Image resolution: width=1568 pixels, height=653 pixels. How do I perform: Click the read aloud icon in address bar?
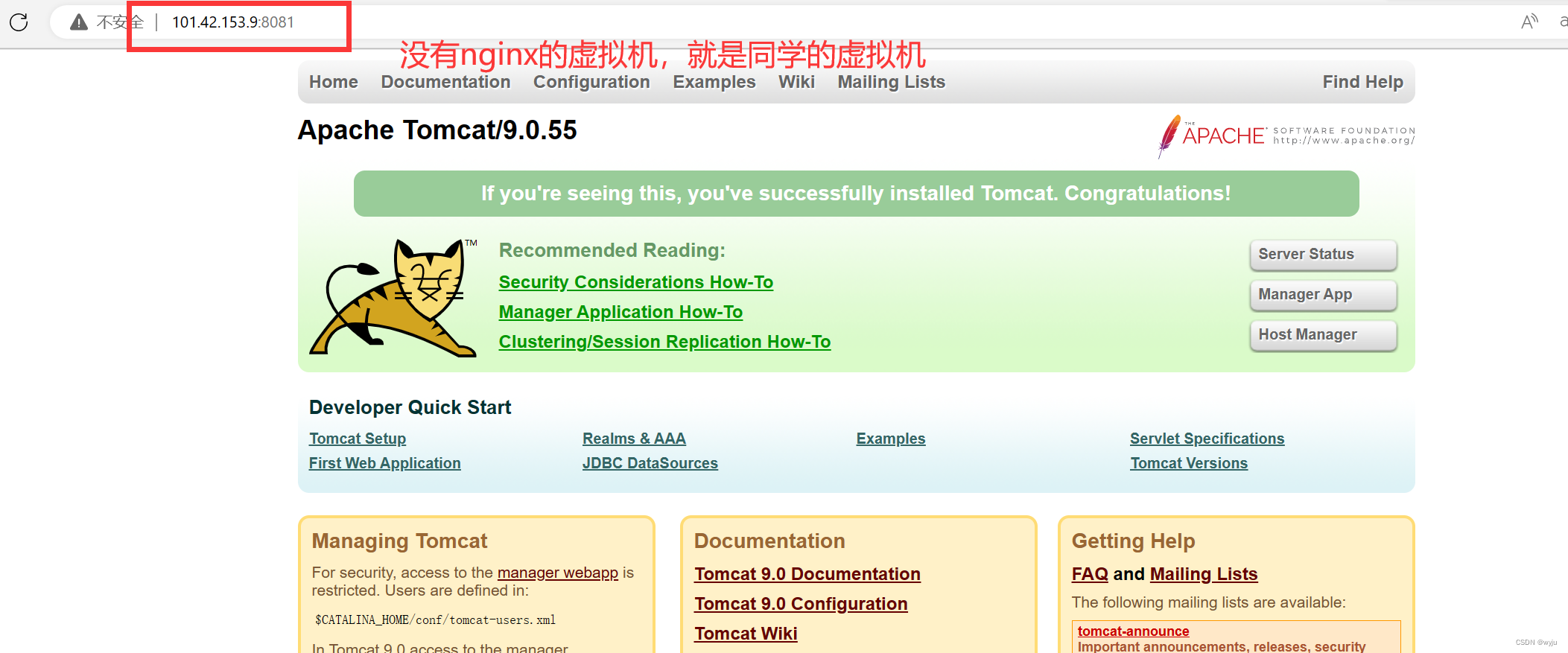(1529, 22)
